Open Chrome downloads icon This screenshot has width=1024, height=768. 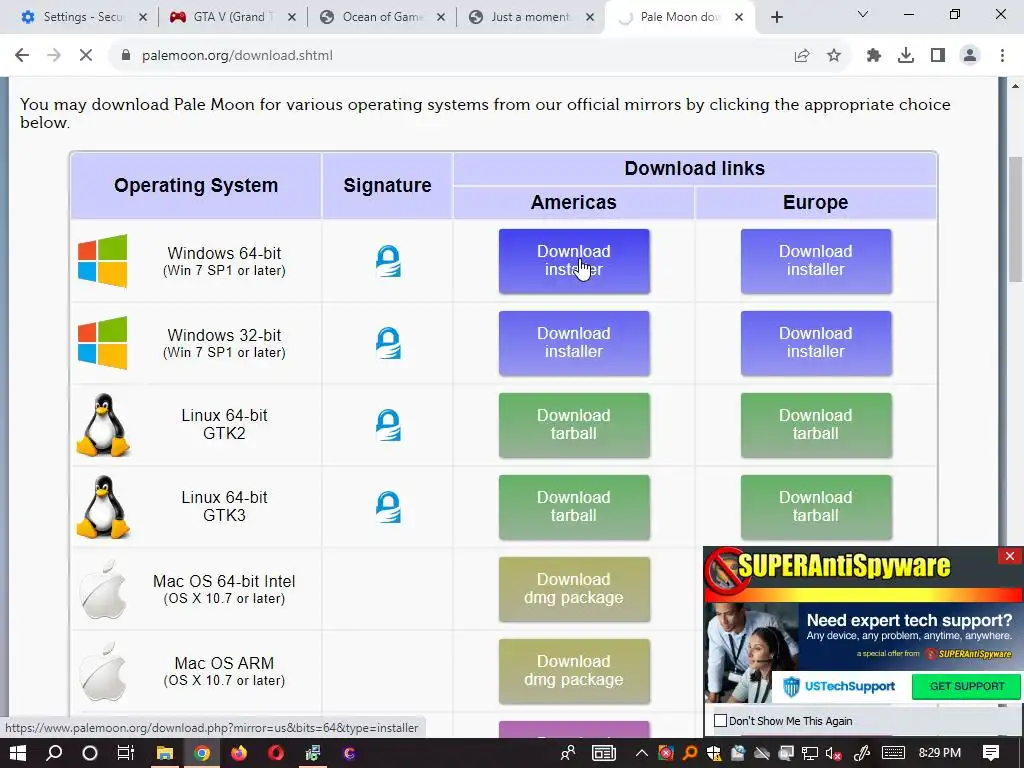pos(906,56)
